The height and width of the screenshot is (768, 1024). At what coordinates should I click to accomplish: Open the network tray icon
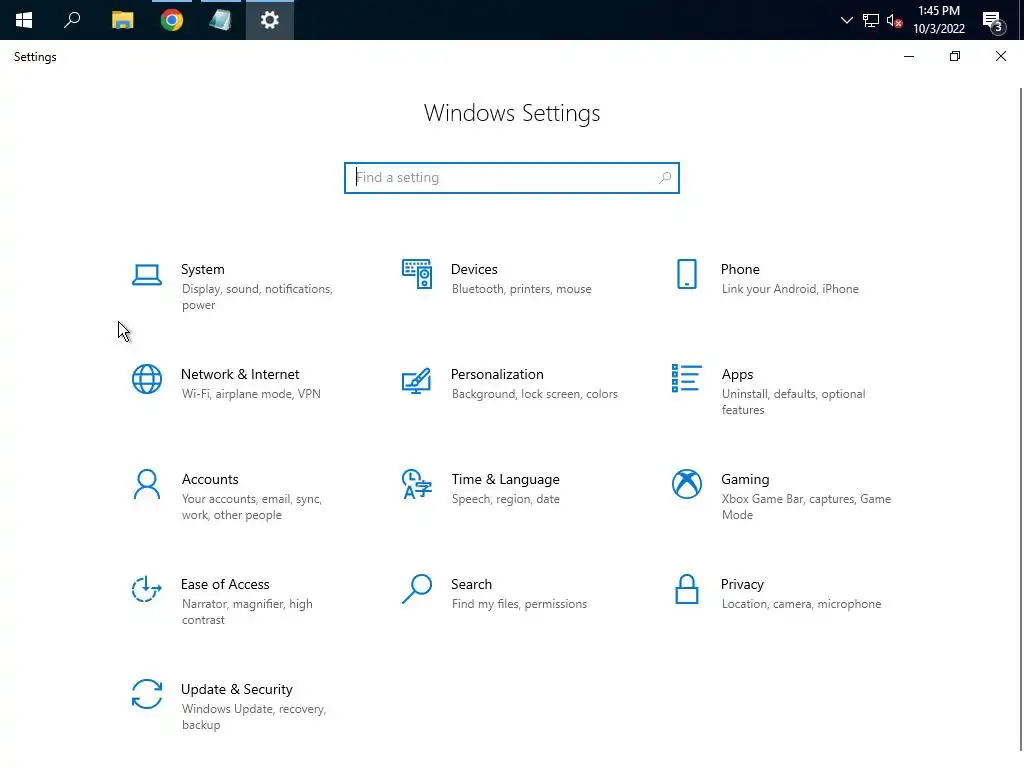pos(871,21)
